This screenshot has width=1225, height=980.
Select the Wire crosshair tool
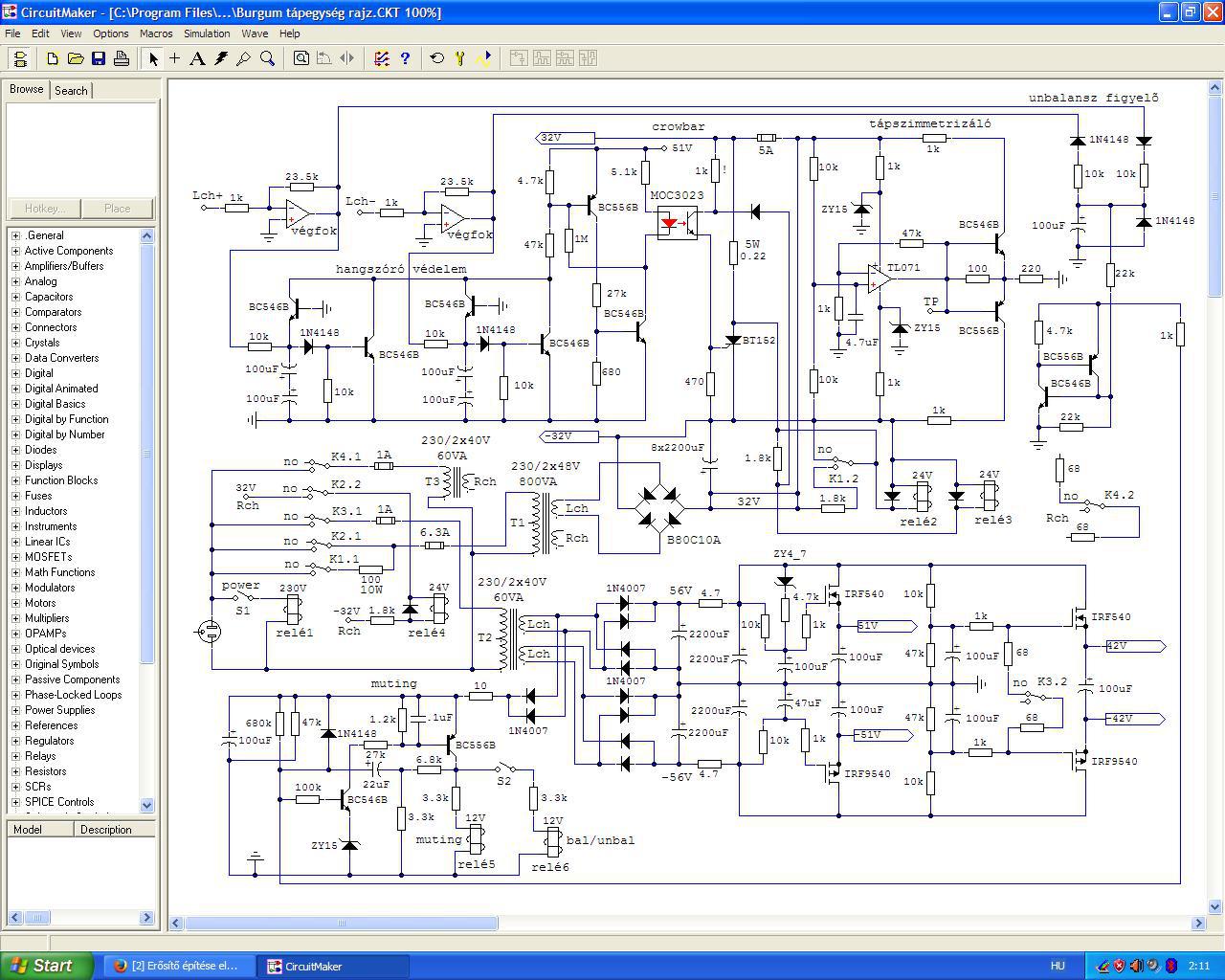pos(175,58)
